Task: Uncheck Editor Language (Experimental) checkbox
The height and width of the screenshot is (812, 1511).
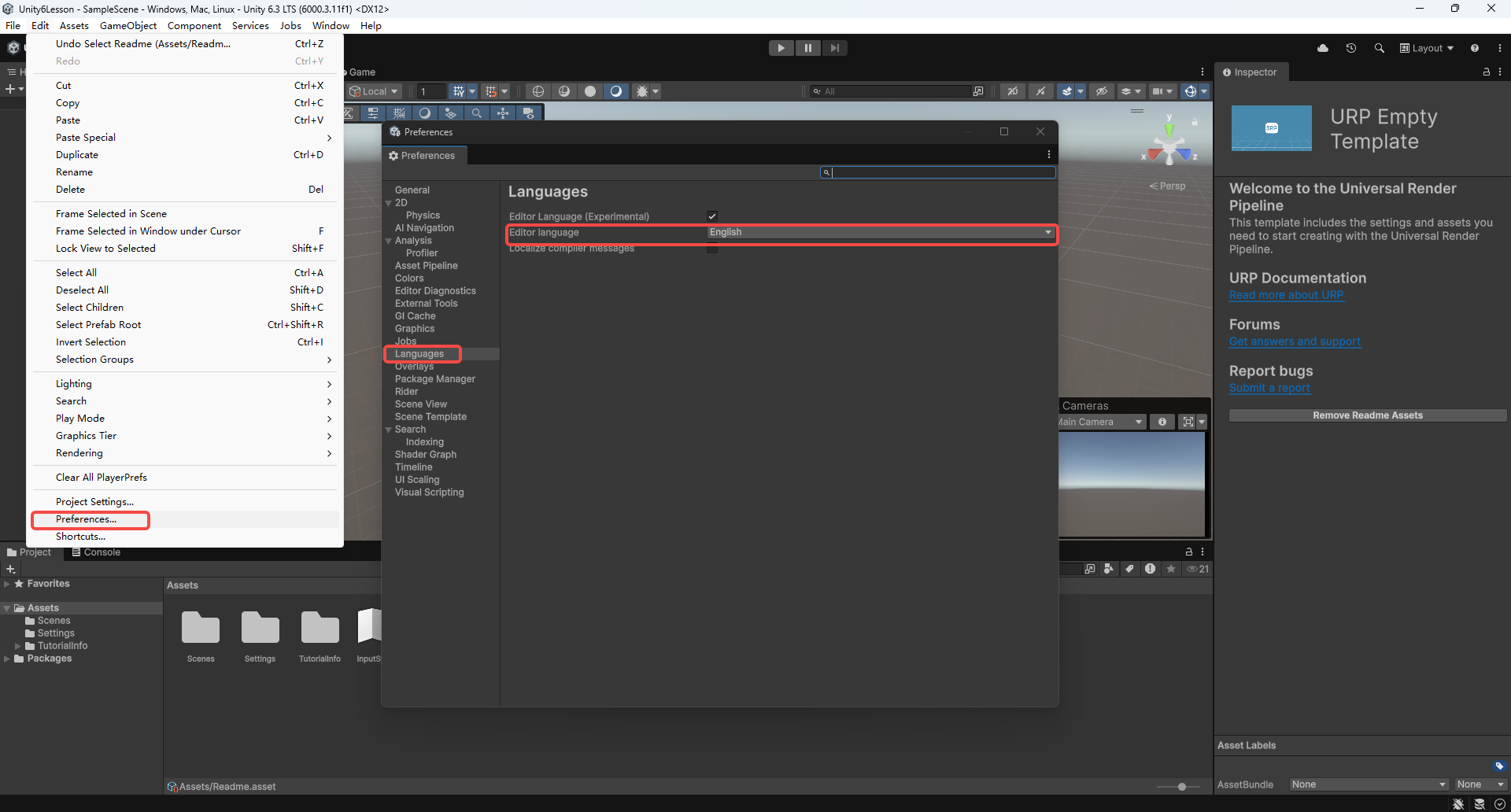Action: 712,216
